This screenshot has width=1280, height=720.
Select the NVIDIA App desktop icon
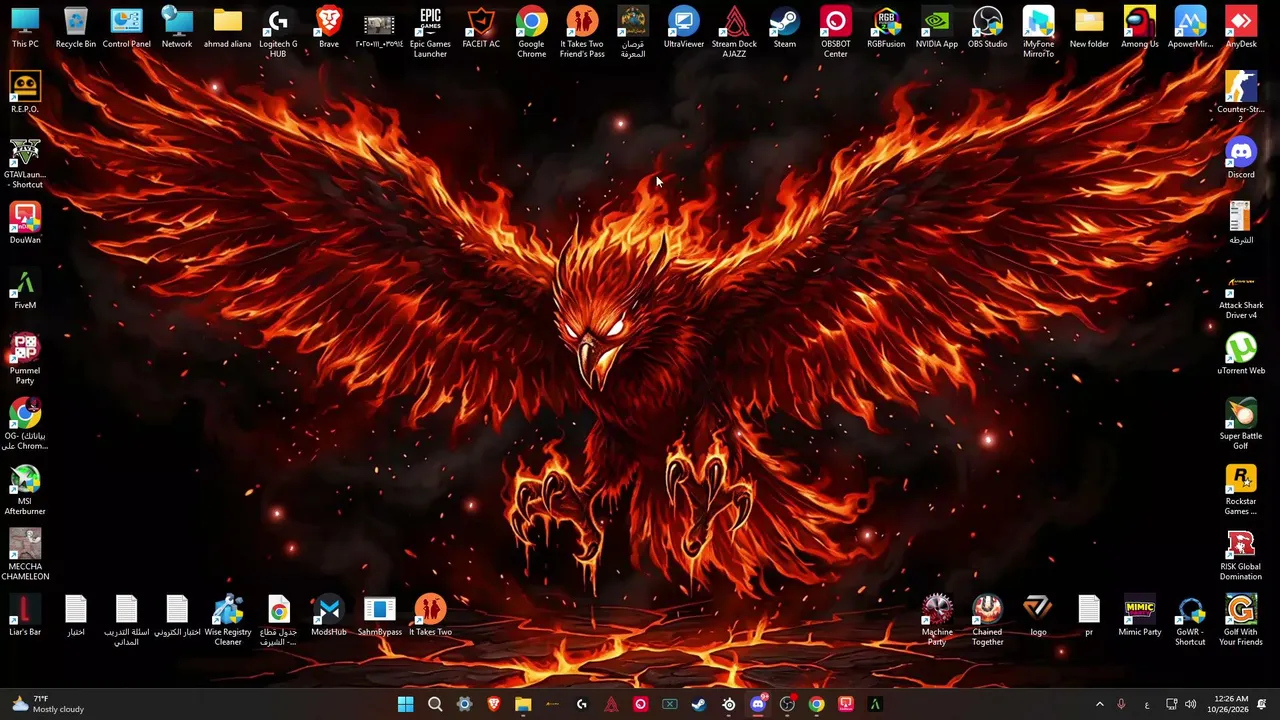[937, 28]
